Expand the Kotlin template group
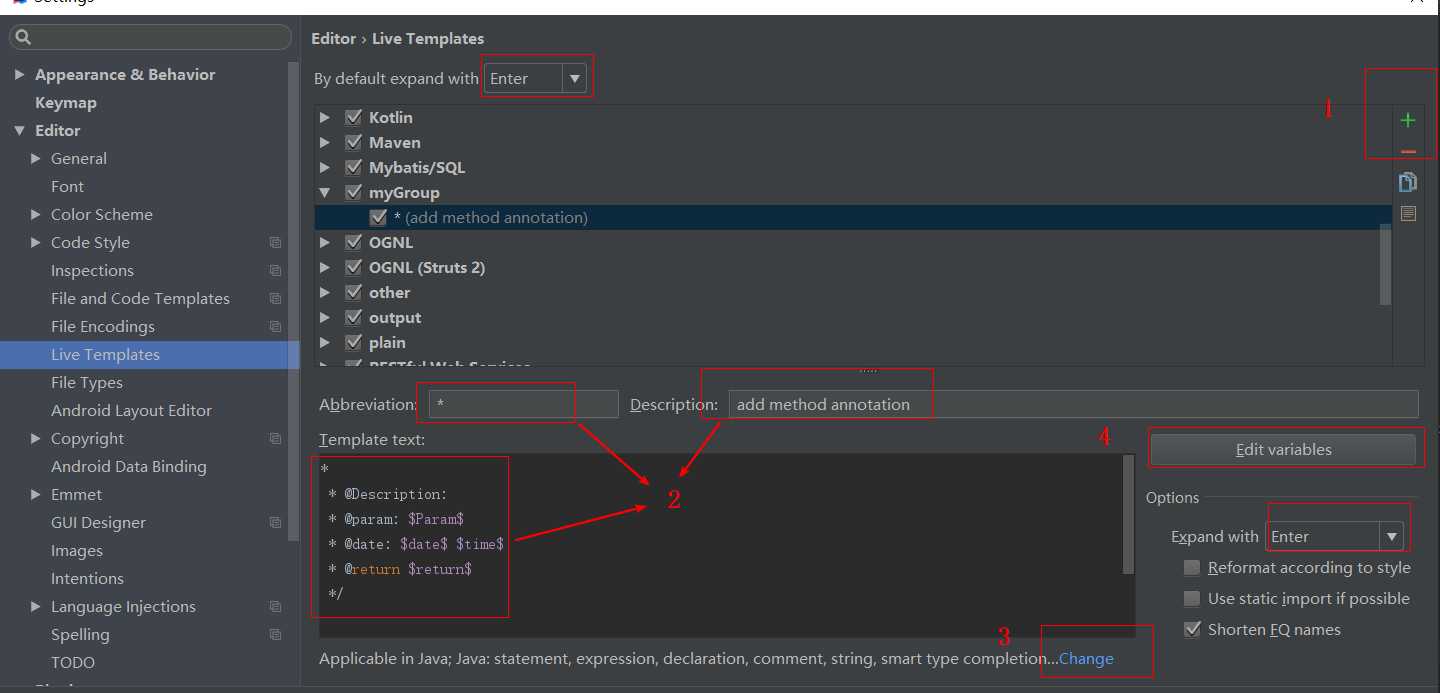Screen dimensions: 1440x693 point(325,117)
